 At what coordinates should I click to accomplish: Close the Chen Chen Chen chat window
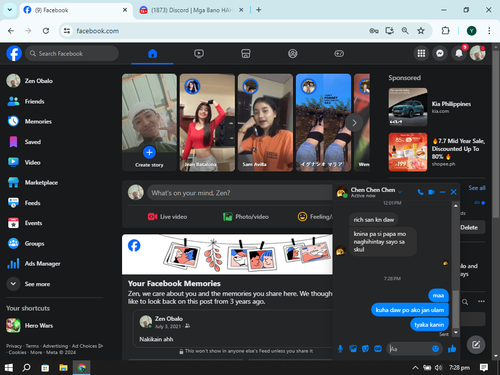[453, 192]
